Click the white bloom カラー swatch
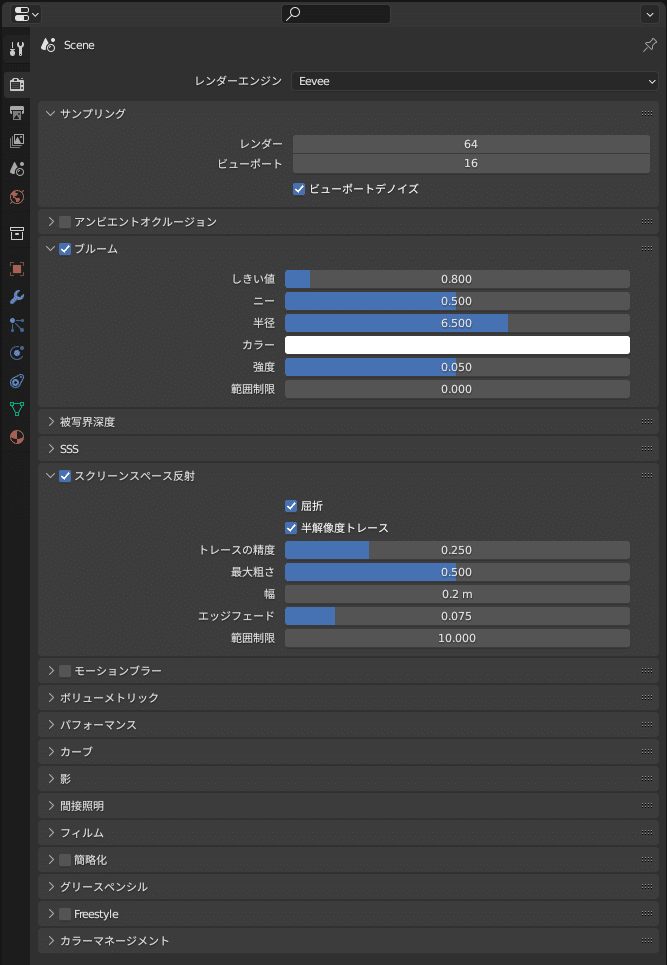The width and height of the screenshot is (667, 965). pyautogui.click(x=457, y=345)
